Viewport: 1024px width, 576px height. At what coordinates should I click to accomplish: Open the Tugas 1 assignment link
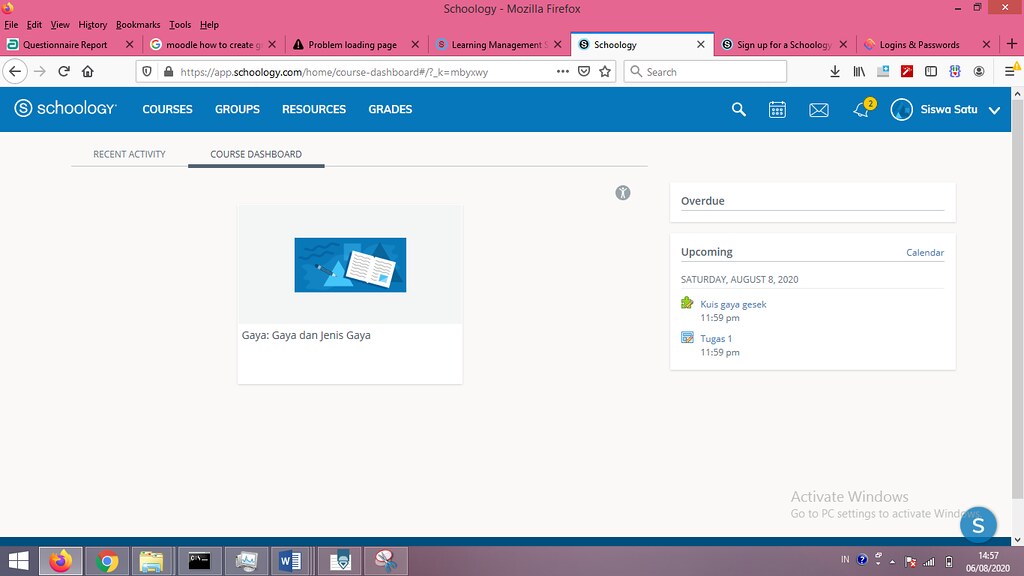tap(716, 339)
